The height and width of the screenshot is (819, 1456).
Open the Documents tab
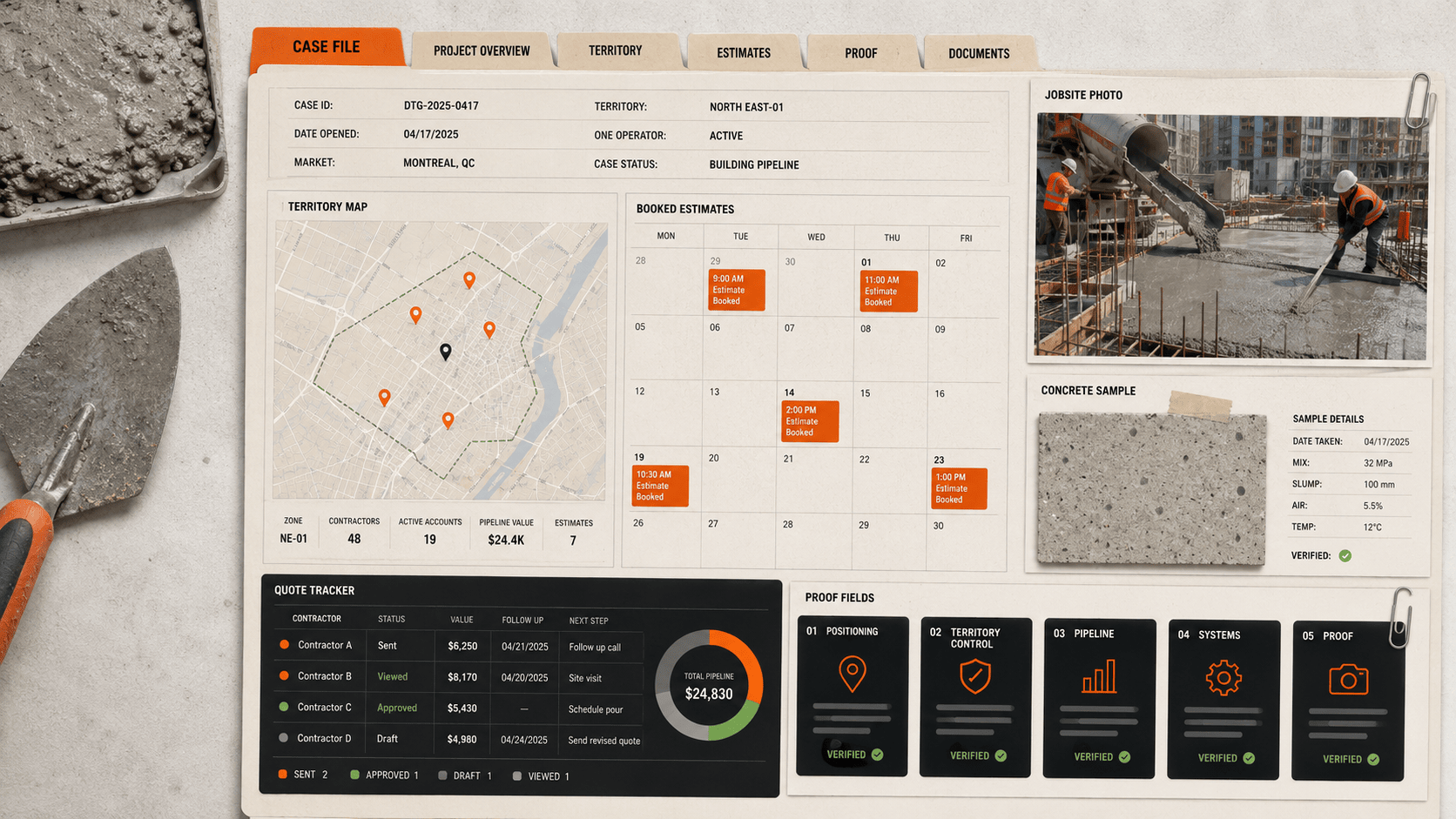click(x=979, y=54)
